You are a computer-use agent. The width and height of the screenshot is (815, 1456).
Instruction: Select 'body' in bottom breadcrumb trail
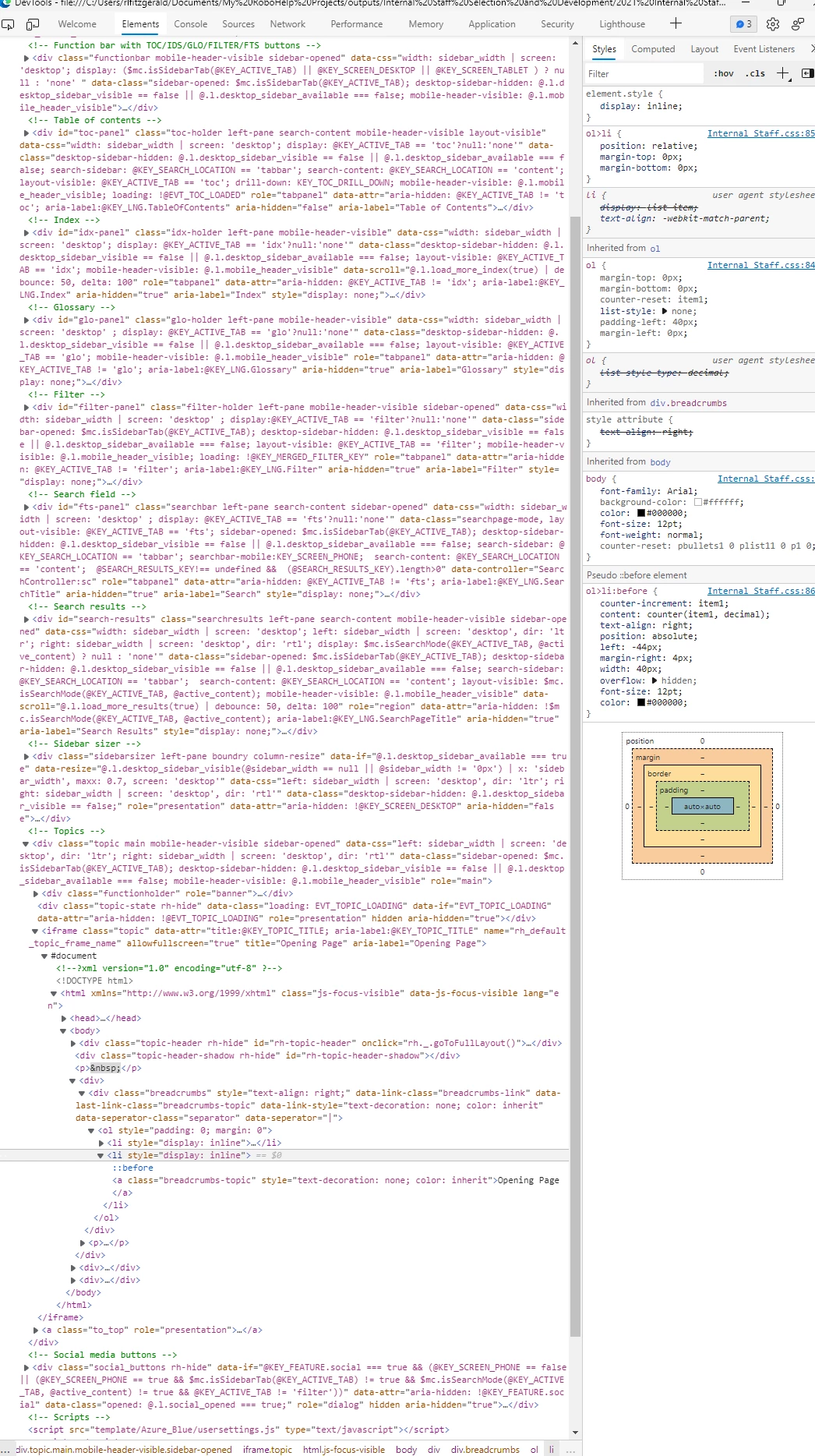(x=406, y=1450)
